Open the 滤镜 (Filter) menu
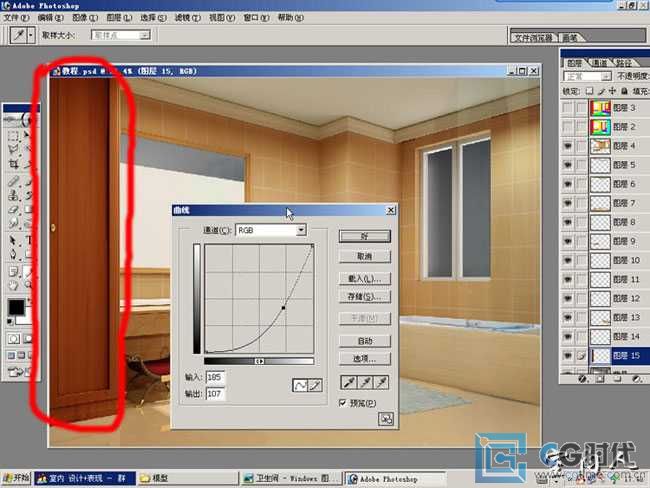The height and width of the screenshot is (488, 650). (187, 18)
